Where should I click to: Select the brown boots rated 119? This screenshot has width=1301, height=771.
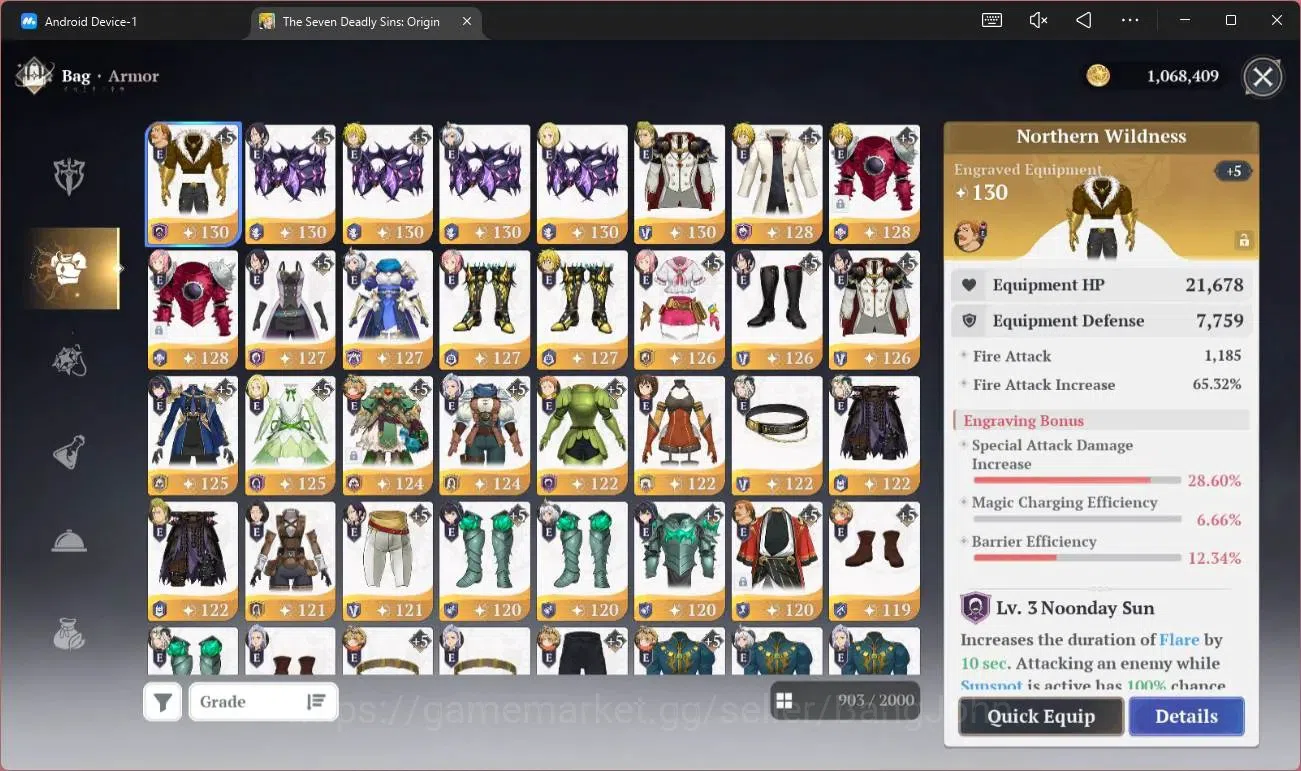coord(874,562)
